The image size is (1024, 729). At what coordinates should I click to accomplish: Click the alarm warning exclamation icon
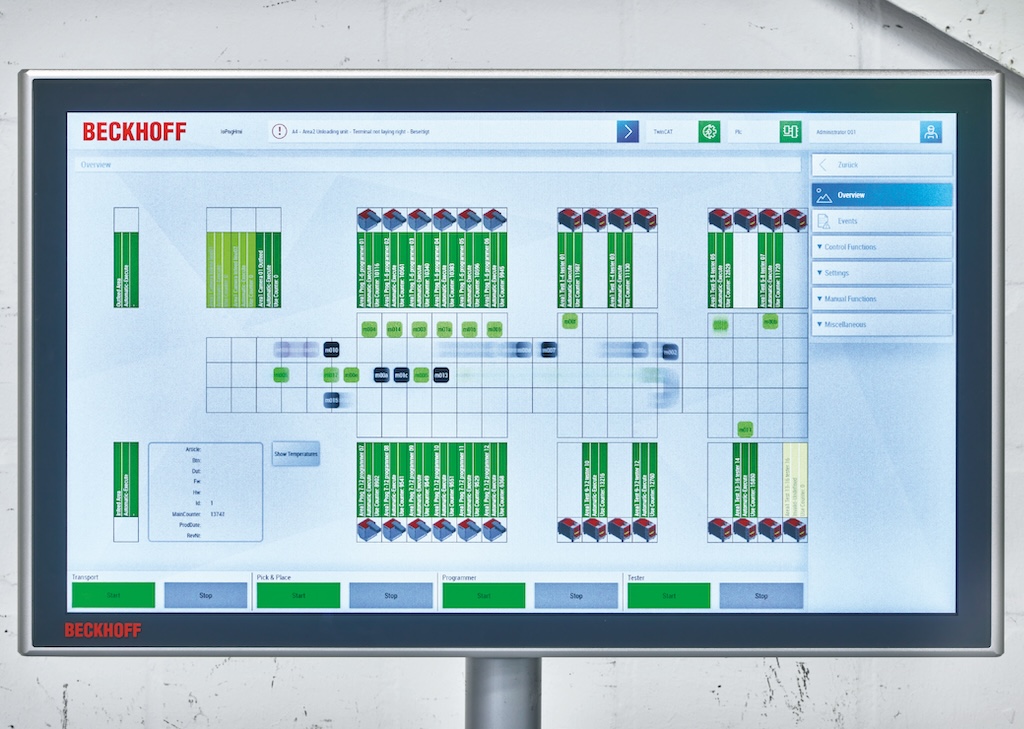click(x=280, y=131)
